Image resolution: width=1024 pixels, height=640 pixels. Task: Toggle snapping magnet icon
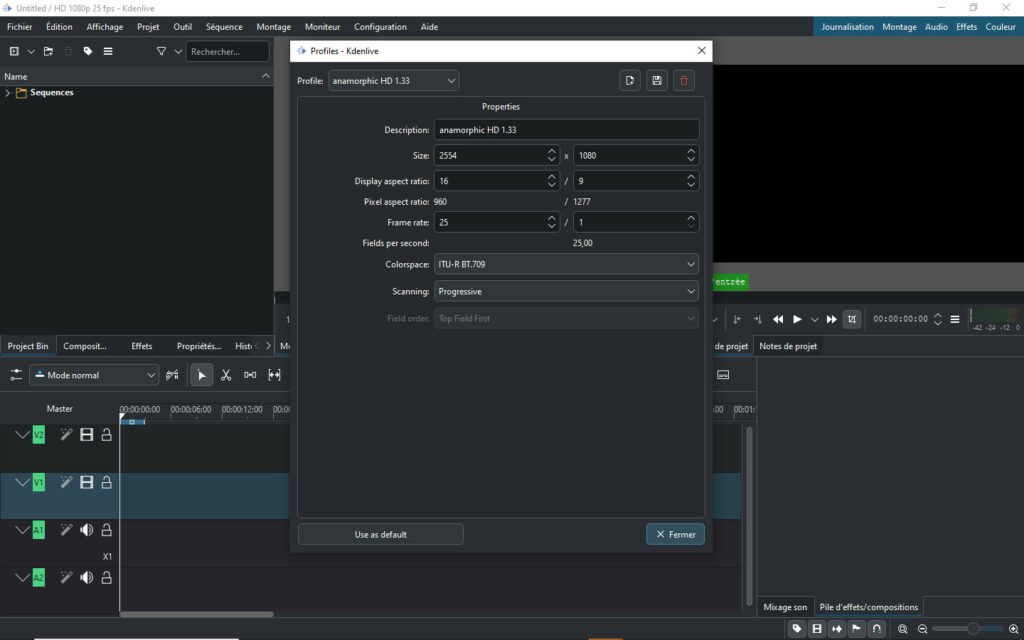pyautogui.click(x=877, y=629)
